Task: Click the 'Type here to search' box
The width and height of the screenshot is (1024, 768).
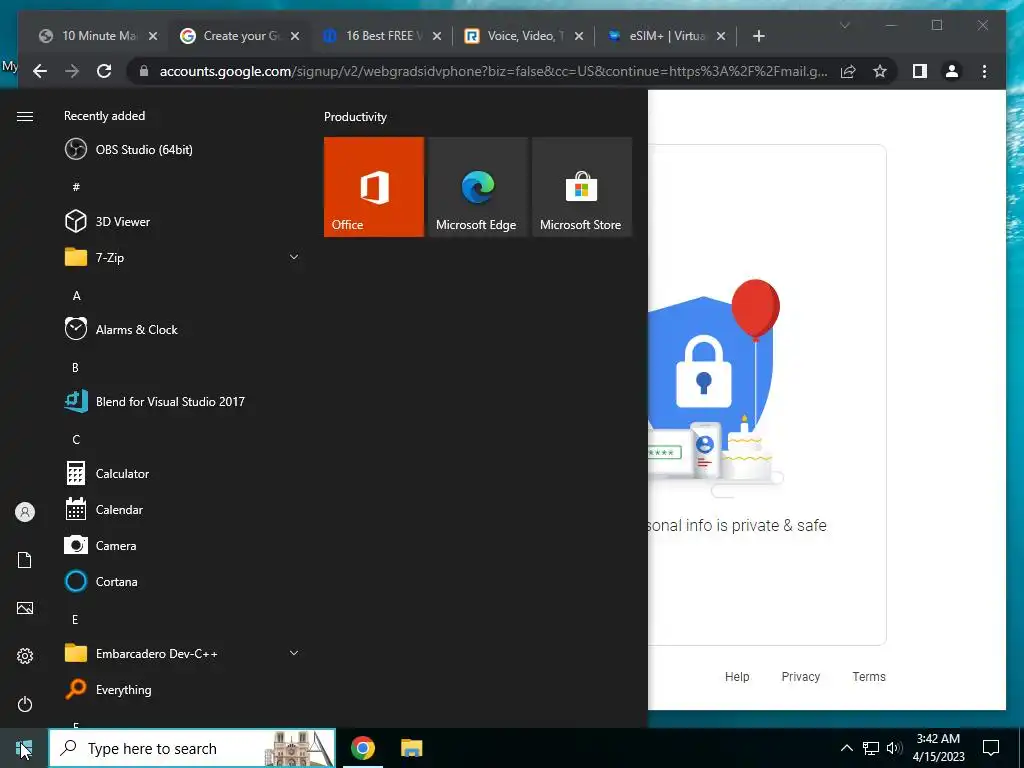Action: (192, 748)
